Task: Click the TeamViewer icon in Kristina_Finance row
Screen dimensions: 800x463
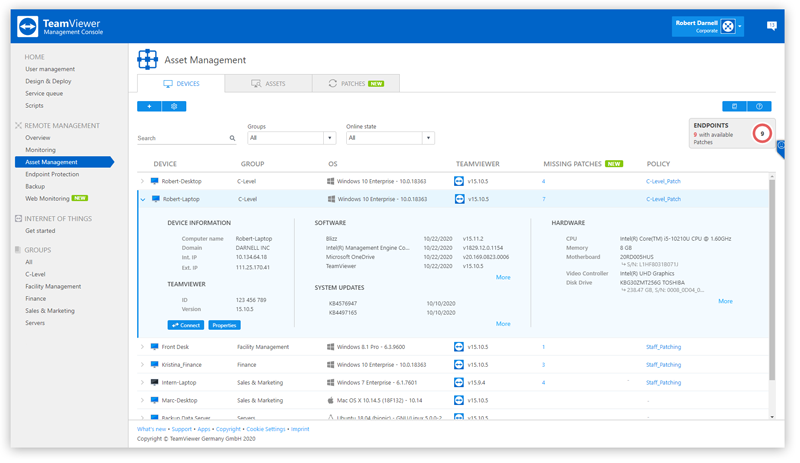Action: pyautogui.click(x=459, y=365)
